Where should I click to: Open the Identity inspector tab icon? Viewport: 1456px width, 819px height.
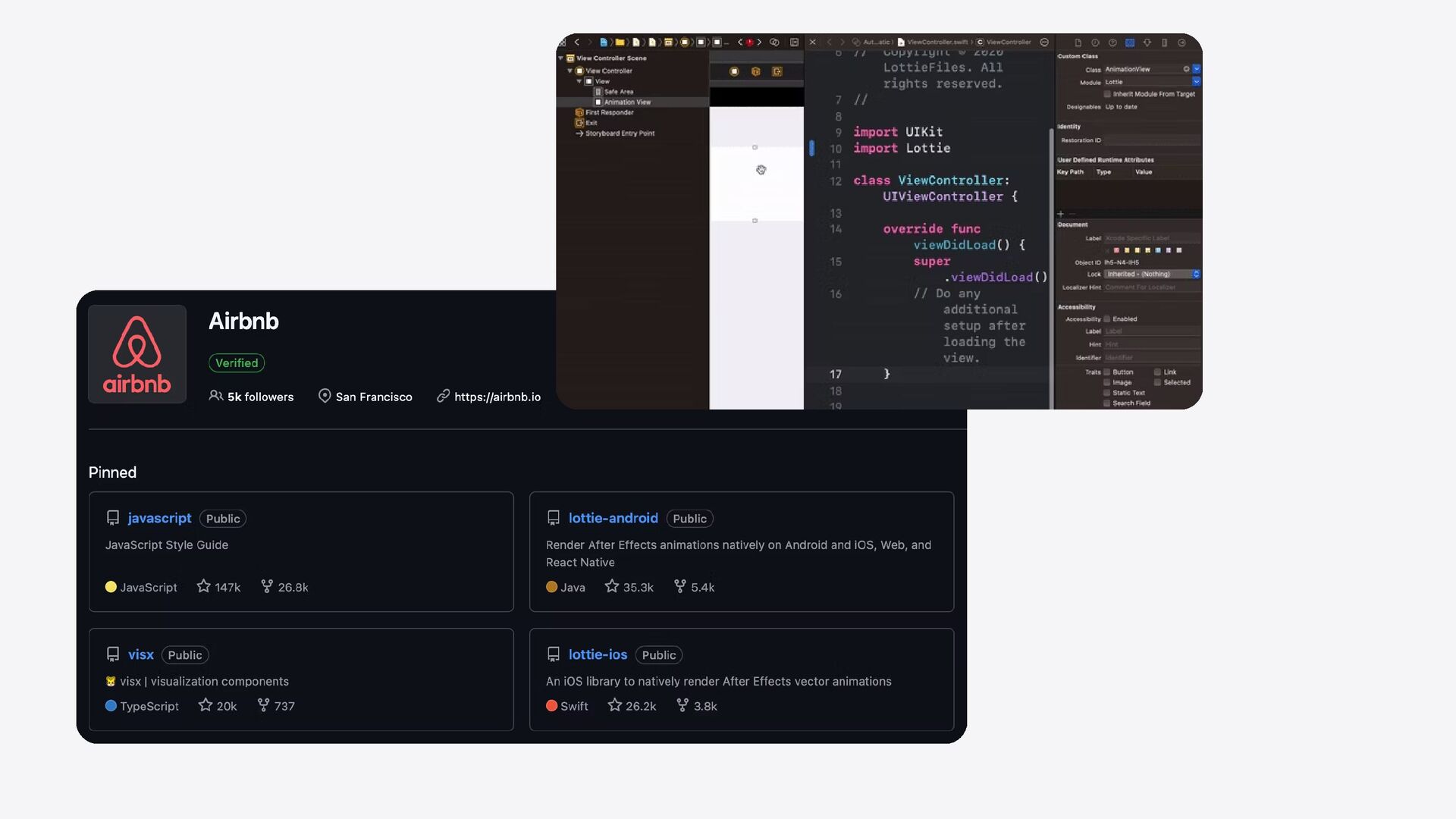1129,43
